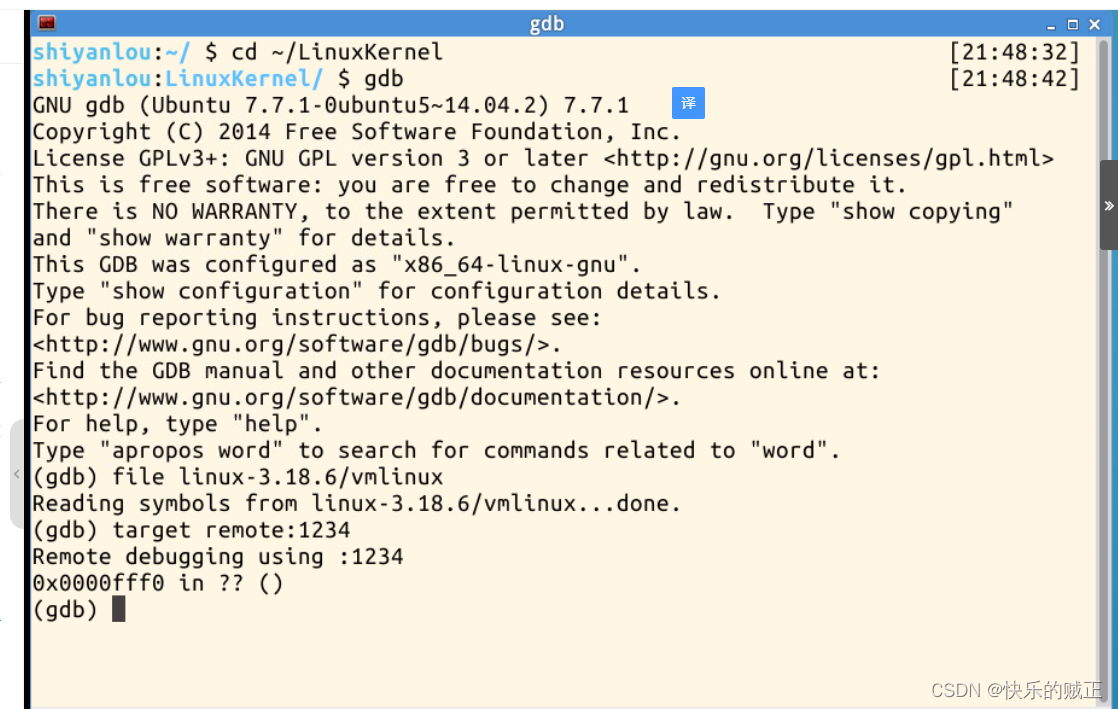This screenshot has height=709, width=1118.
Task: Expand the hidden side panel with the » chevron
Action: pos(1108,205)
